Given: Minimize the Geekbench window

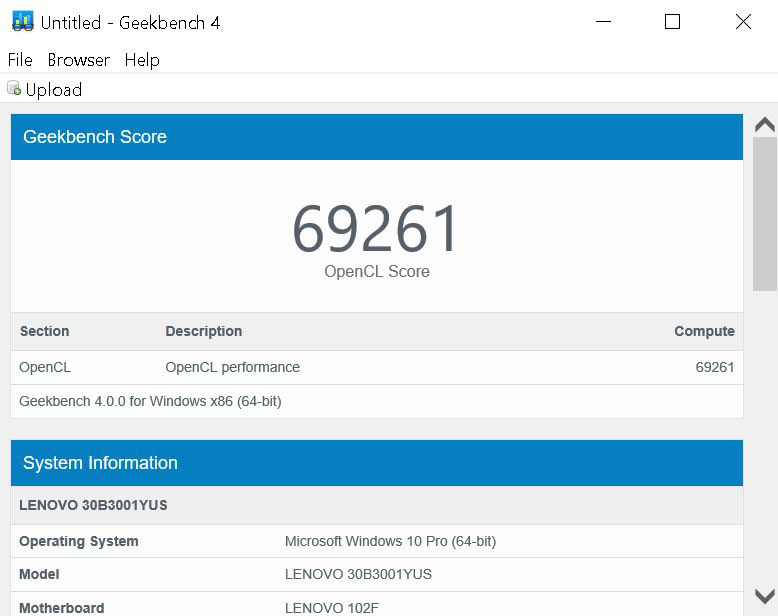Looking at the screenshot, I should (603, 22).
